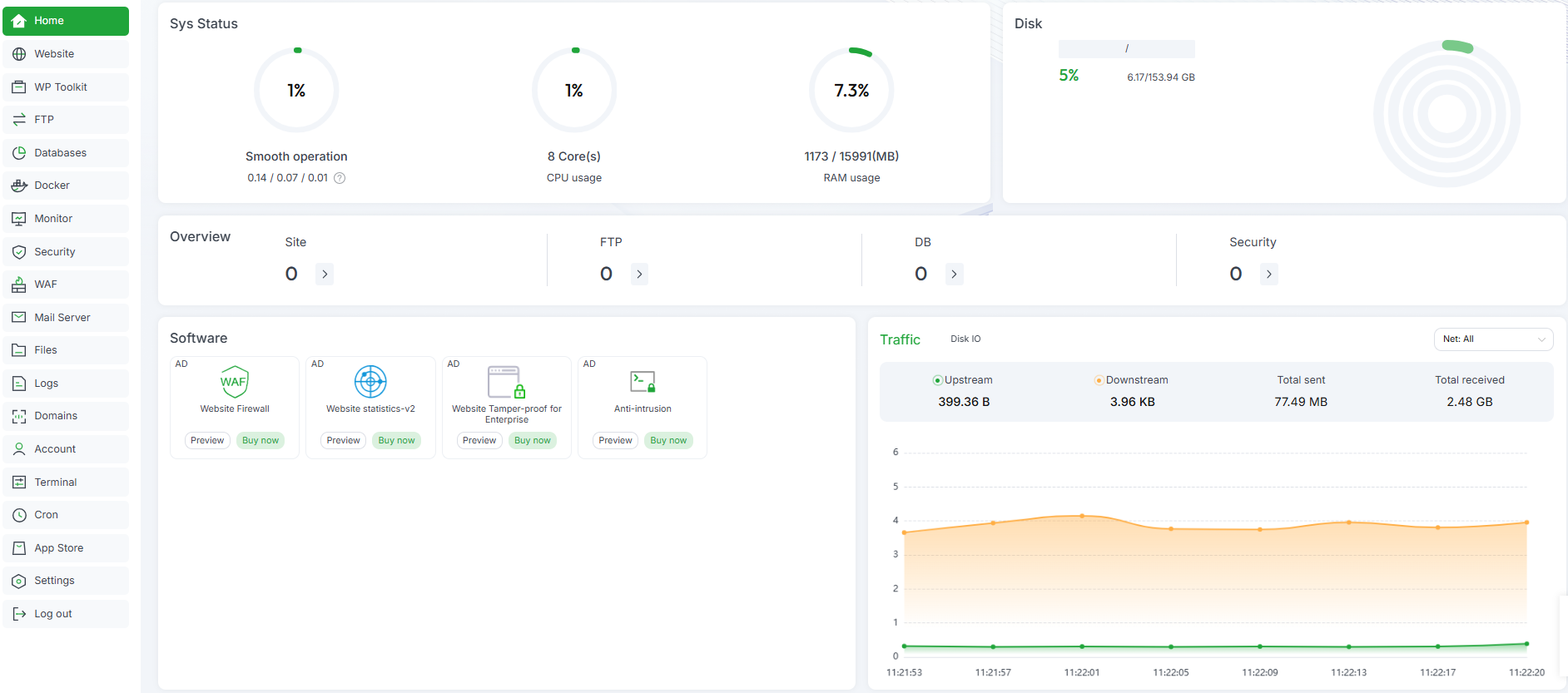Expand the Security overview arrow
The width and height of the screenshot is (1568, 693).
coord(1268,275)
